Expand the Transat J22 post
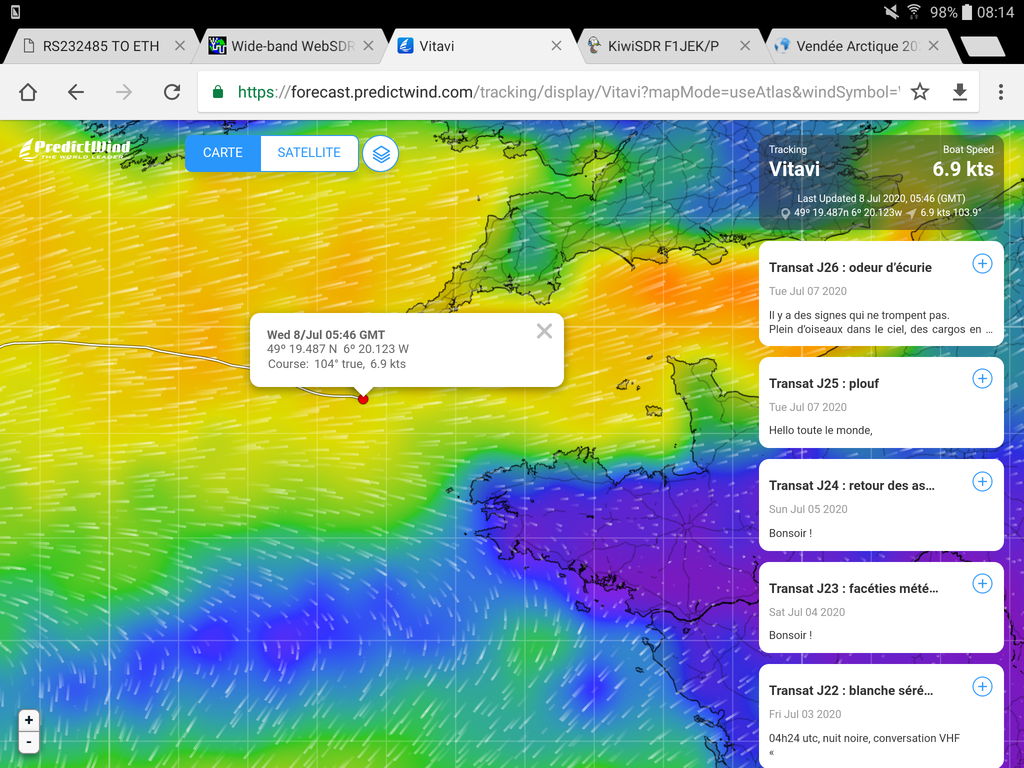The height and width of the screenshot is (768, 1024). (982, 686)
